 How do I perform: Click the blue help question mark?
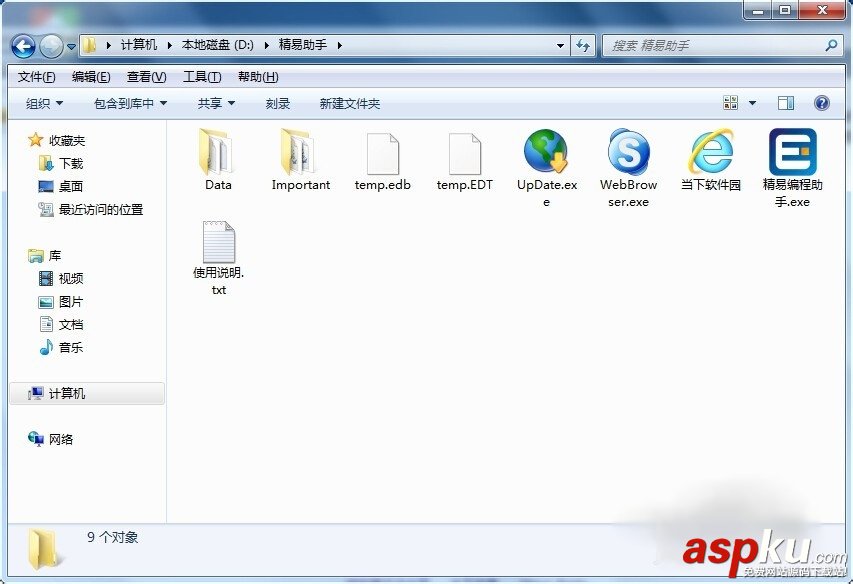point(821,103)
